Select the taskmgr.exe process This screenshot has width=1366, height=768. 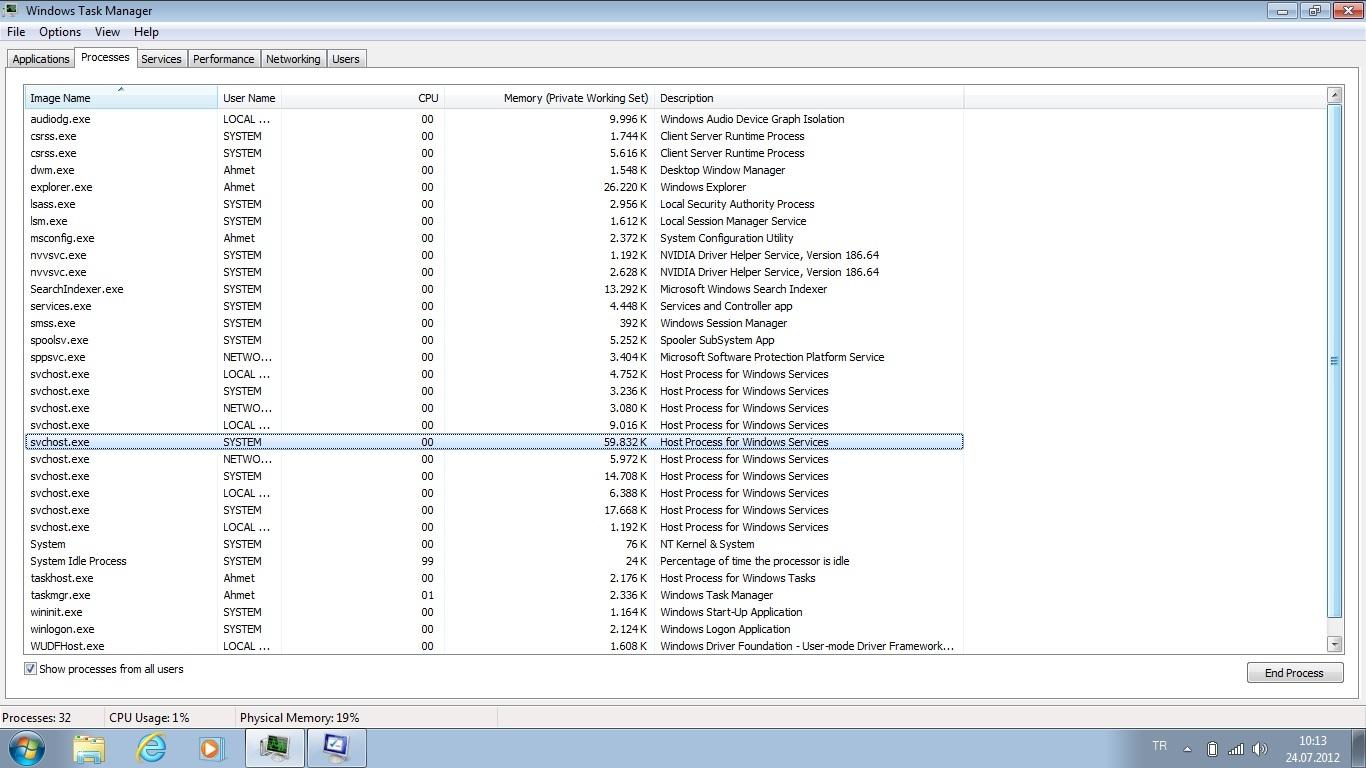(494, 595)
